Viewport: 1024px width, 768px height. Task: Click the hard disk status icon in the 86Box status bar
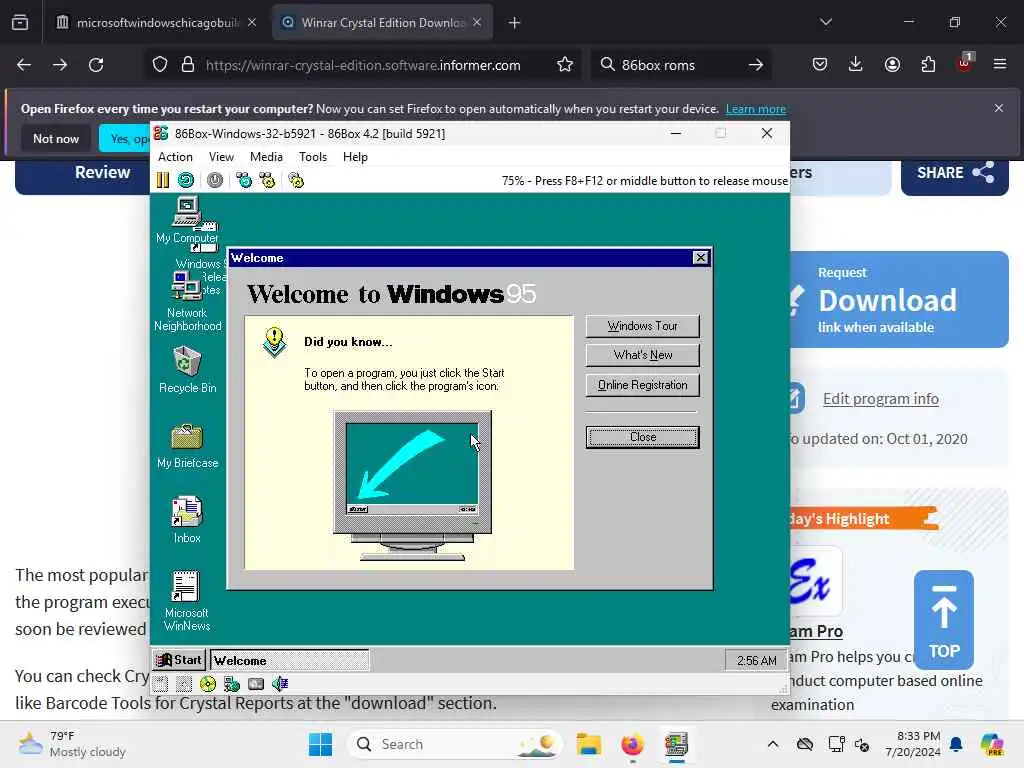tap(256, 684)
